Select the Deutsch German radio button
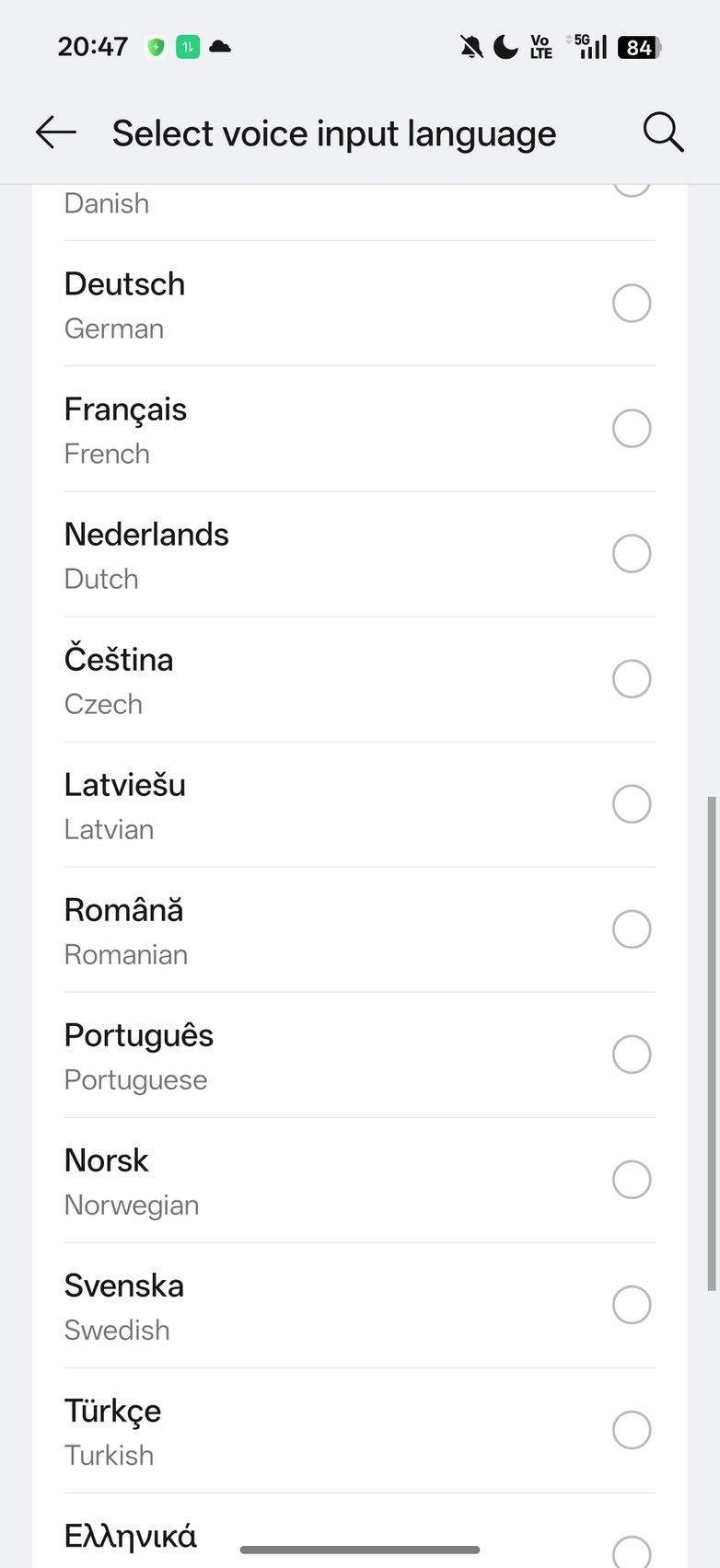720x1568 pixels. tap(632, 304)
